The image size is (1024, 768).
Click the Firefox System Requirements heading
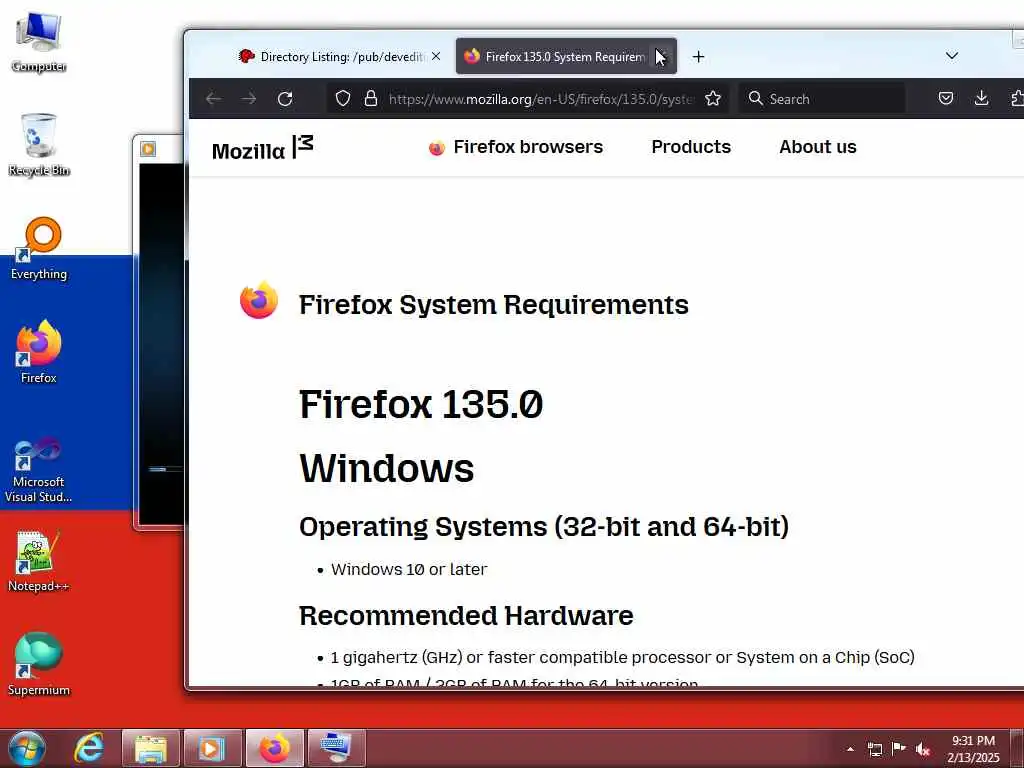[494, 304]
